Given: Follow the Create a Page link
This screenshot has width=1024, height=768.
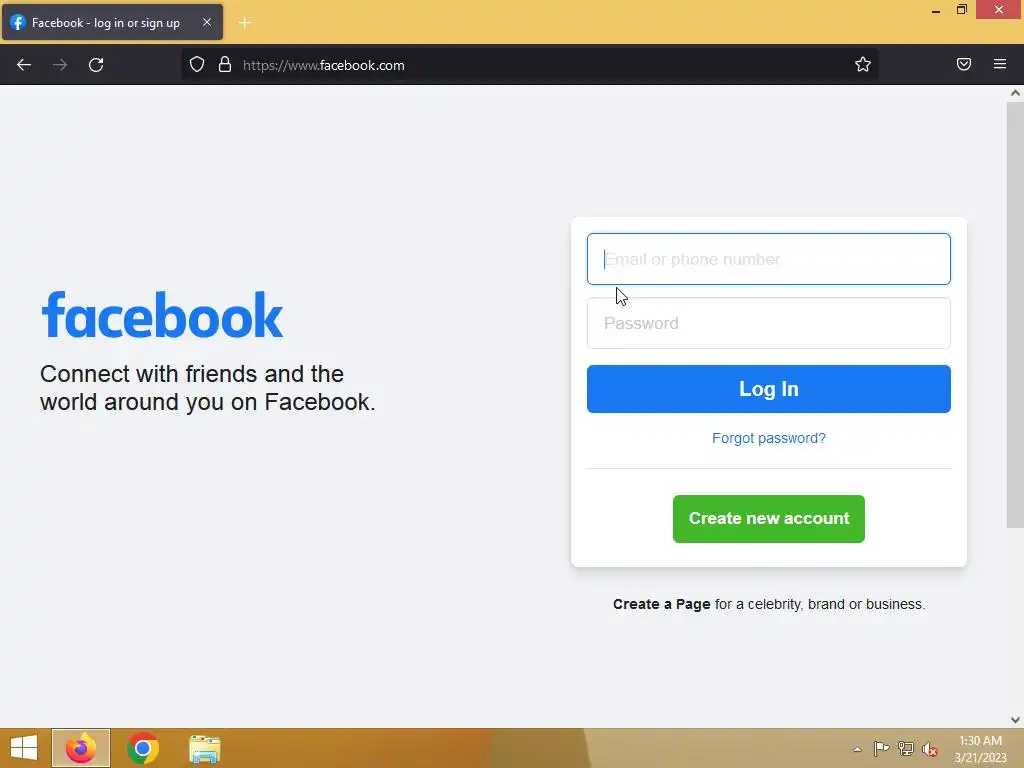Looking at the screenshot, I should pyautogui.click(x=662, y=604).
